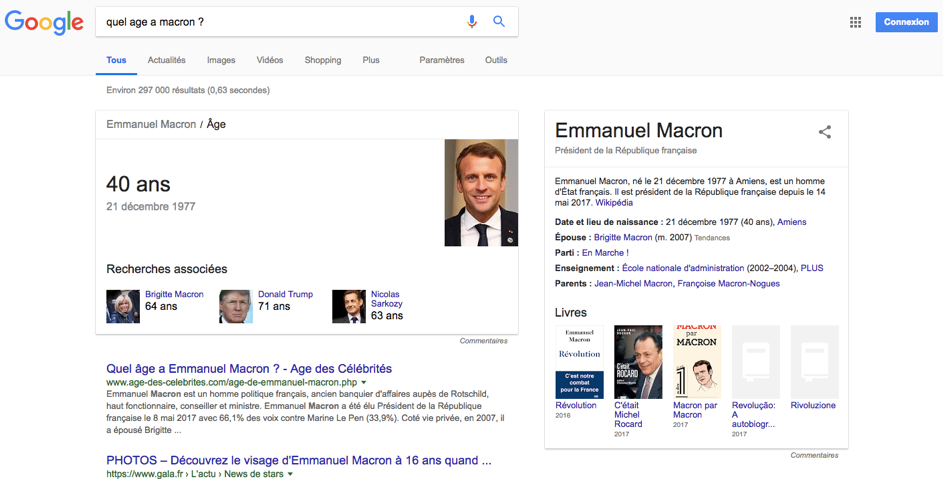
Task: Switch to the Actualités tab
Action: coord(167,60)
